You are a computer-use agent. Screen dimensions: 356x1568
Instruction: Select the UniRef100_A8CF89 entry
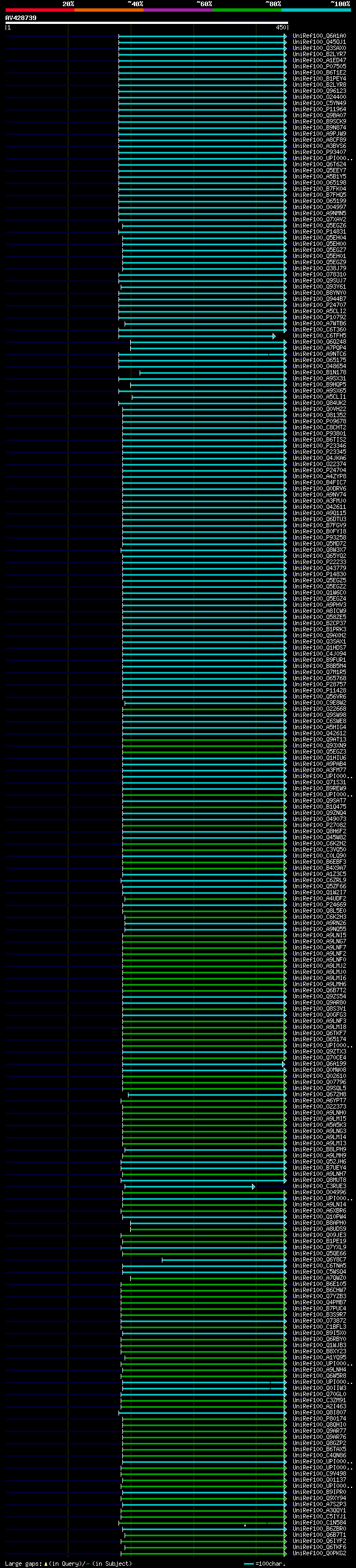(319, 140)
